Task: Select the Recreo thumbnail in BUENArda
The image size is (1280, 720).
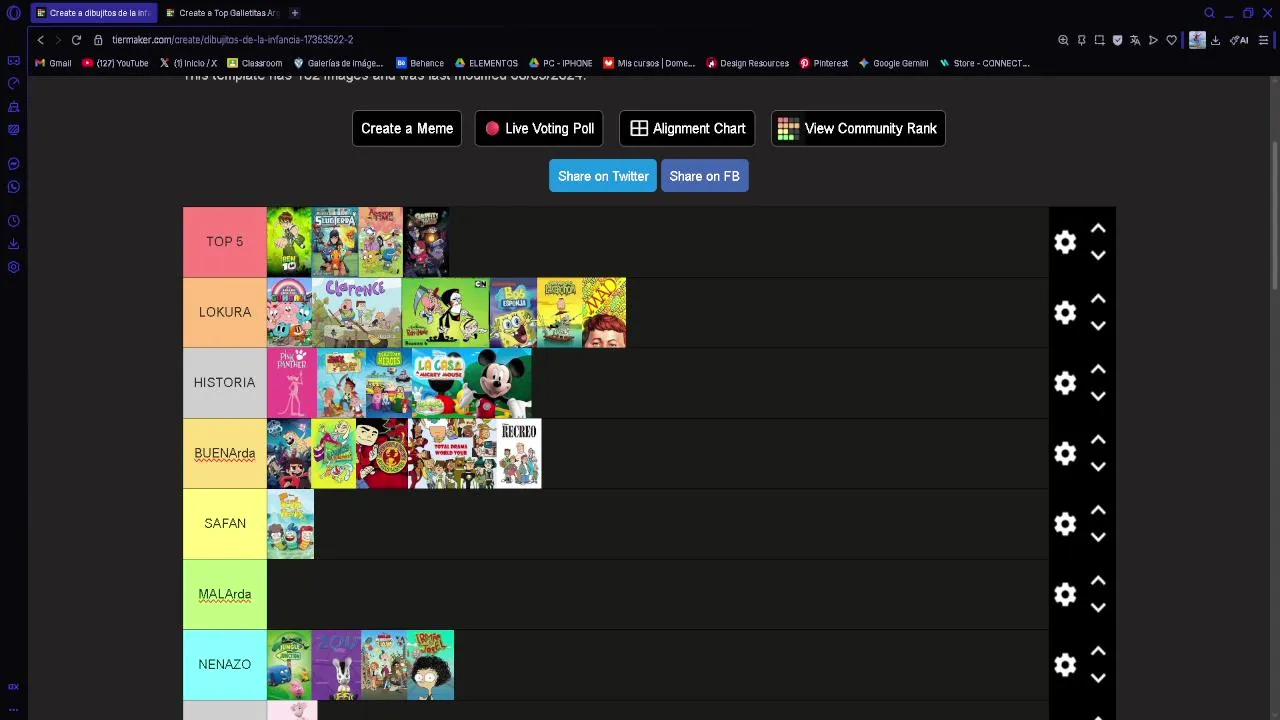Action: pos(519,454)
